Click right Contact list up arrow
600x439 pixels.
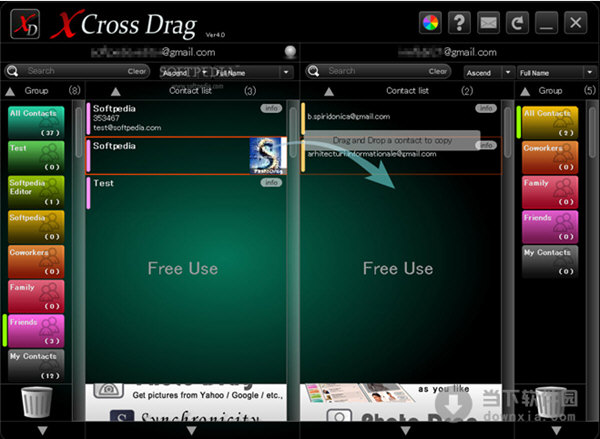[x=329, y=91]
